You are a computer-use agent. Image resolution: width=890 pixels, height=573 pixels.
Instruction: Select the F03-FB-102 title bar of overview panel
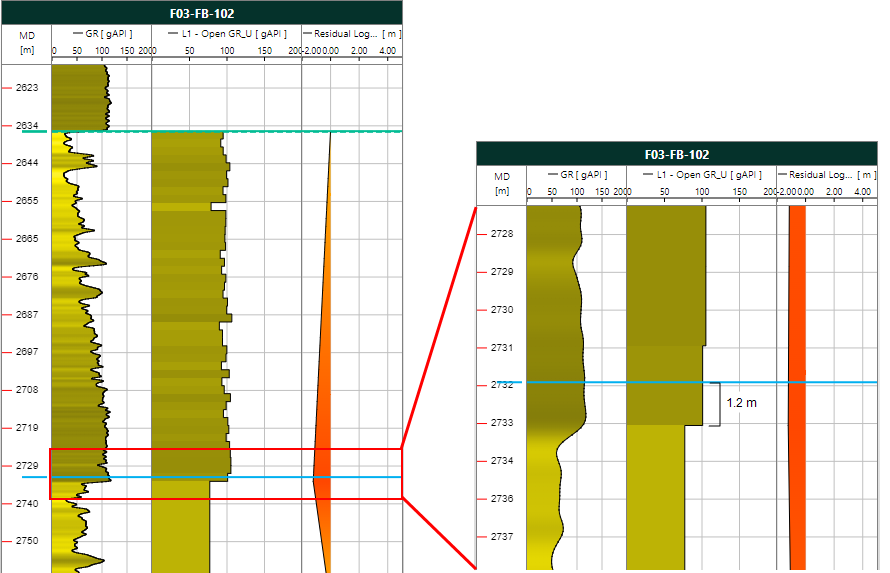click(201, 13)
